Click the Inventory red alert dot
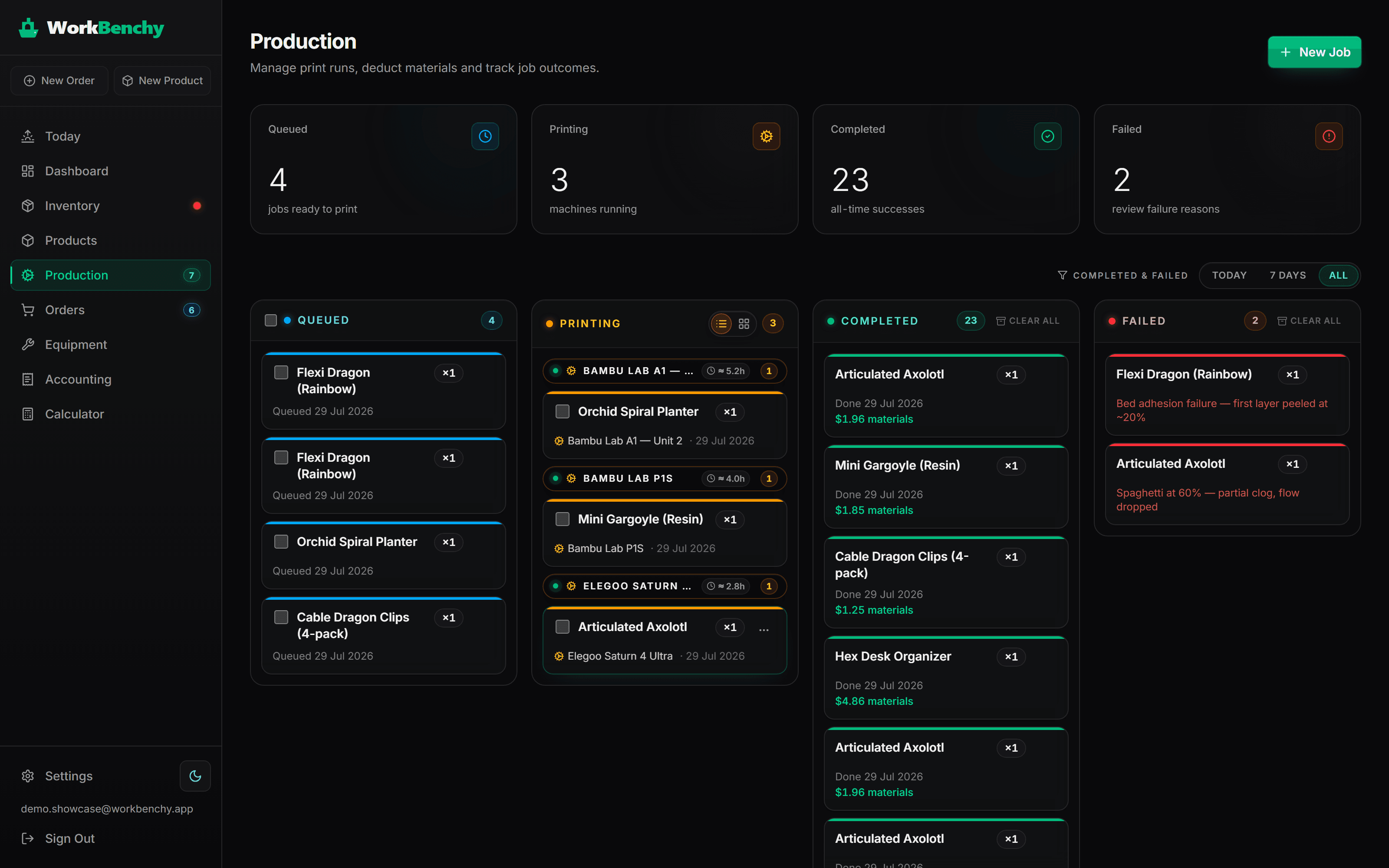The height and width of the screenshot is (868, 1389). tap(197, 206)
